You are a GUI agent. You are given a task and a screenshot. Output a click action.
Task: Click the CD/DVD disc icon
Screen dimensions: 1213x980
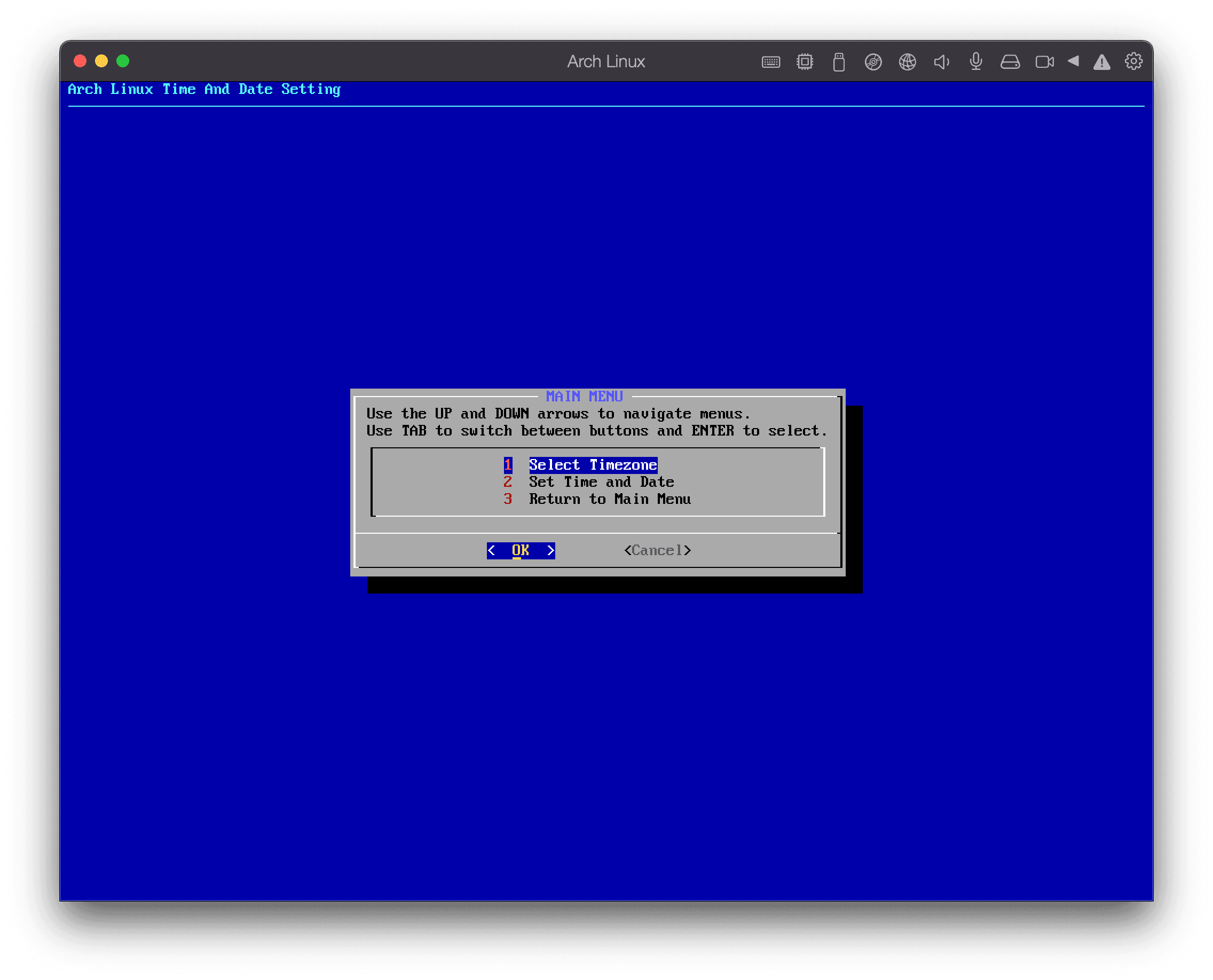tap(873, 61)
